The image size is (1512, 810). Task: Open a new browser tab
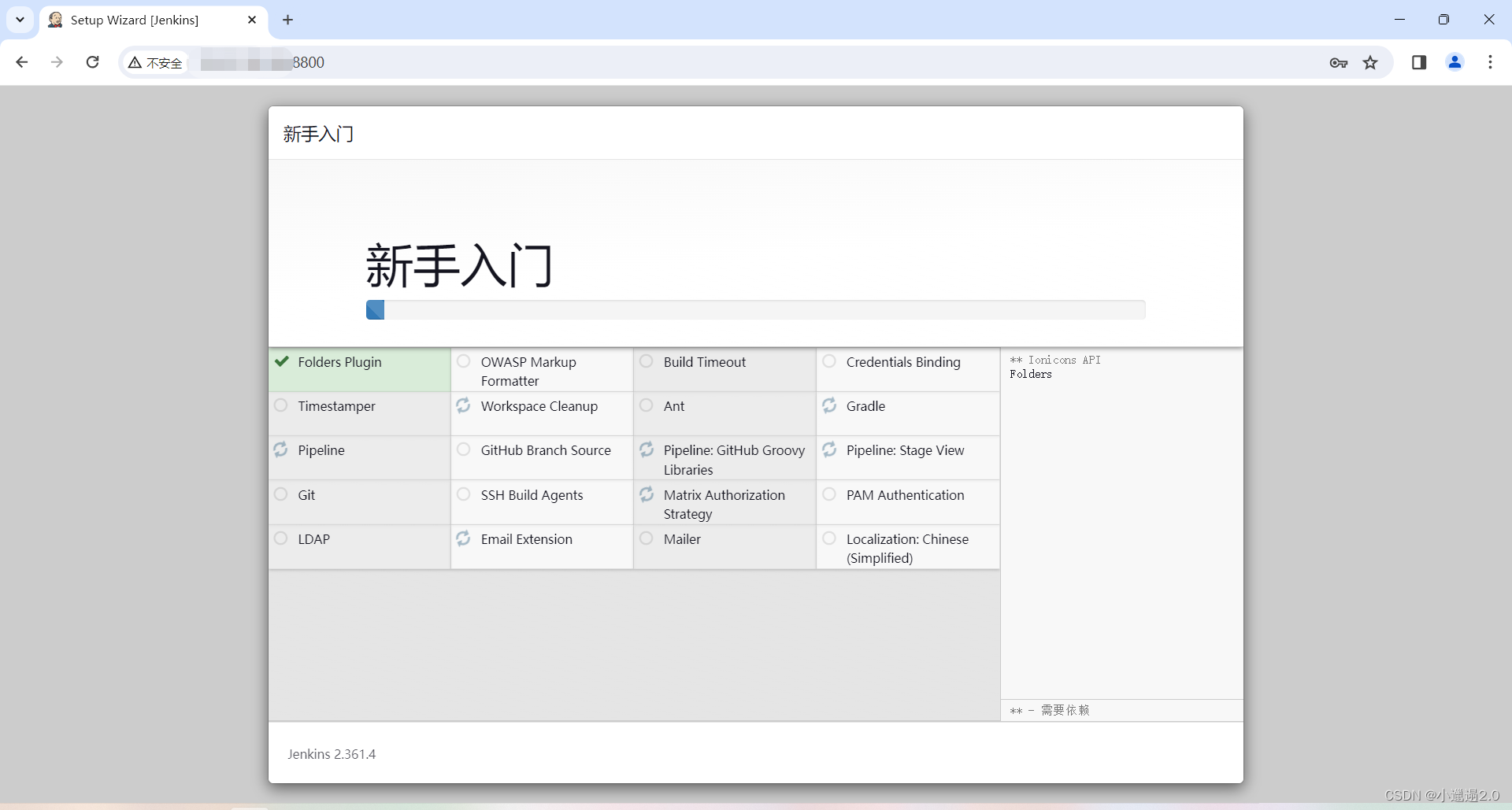[x=288, y=20]
